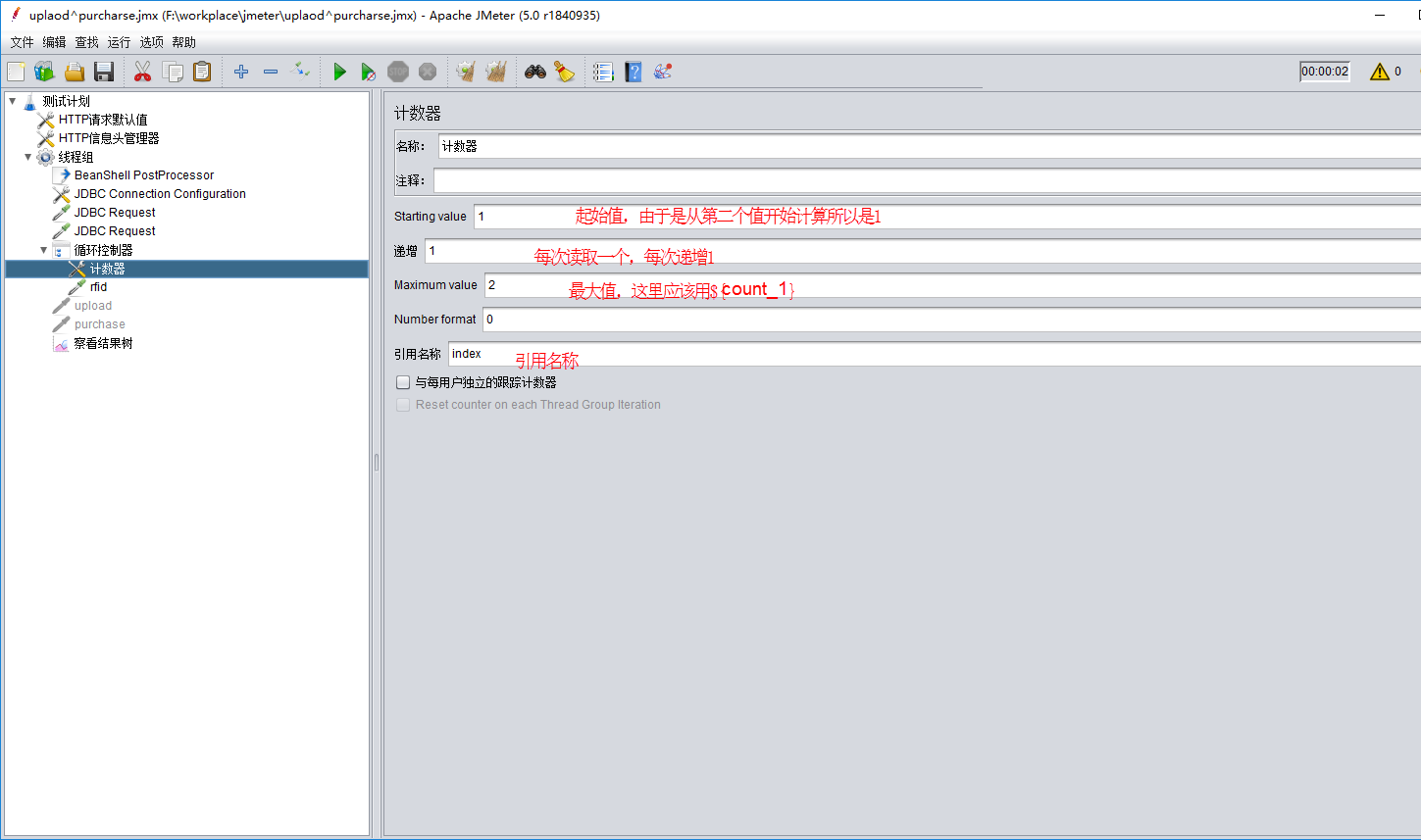
Task: Select 察看结果树 listener in tree
Action: pyautogui.click(x=103, y=344)
